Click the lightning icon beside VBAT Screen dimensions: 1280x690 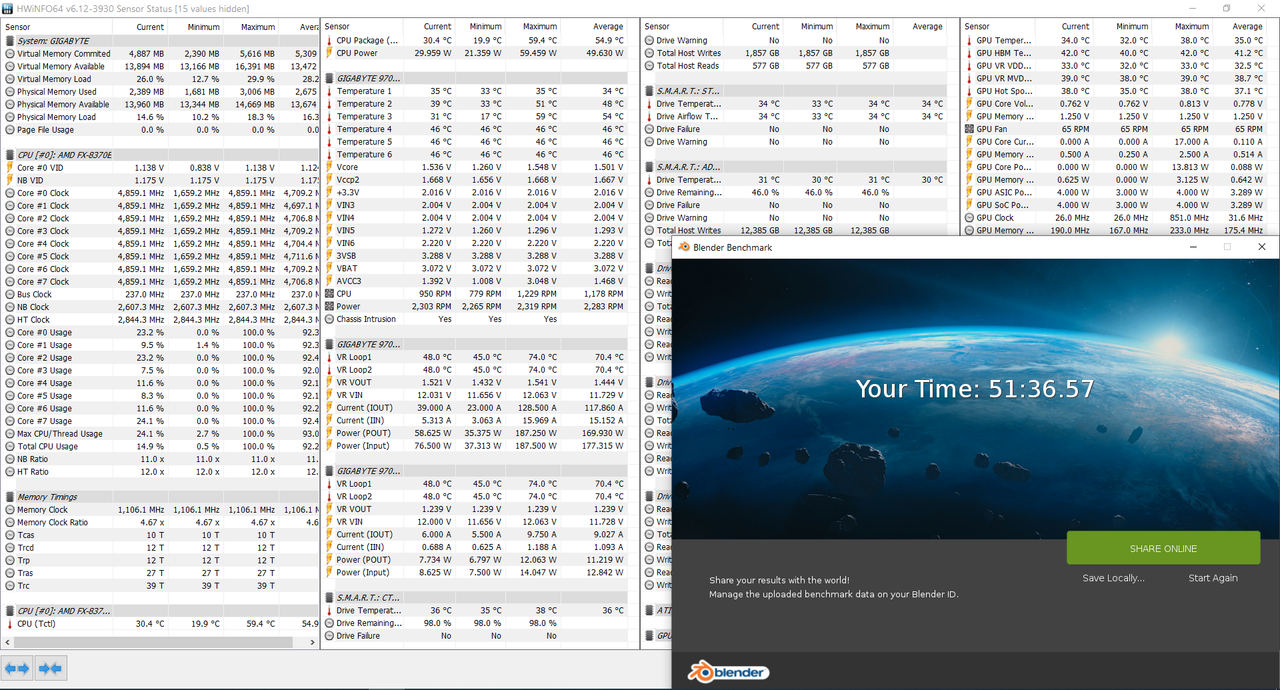click(330, 268)
